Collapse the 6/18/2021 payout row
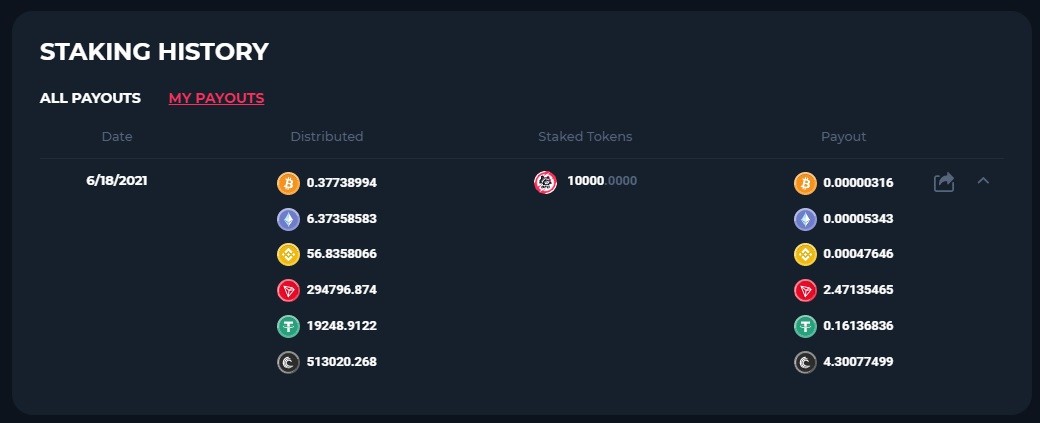The height and width of the screenshot is (423, 1040). 983,180
